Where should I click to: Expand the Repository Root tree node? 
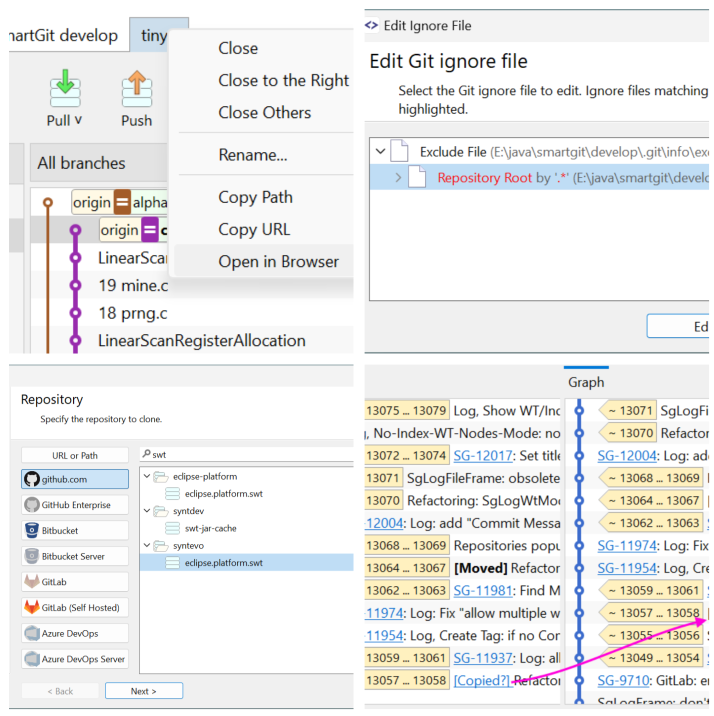398,177
